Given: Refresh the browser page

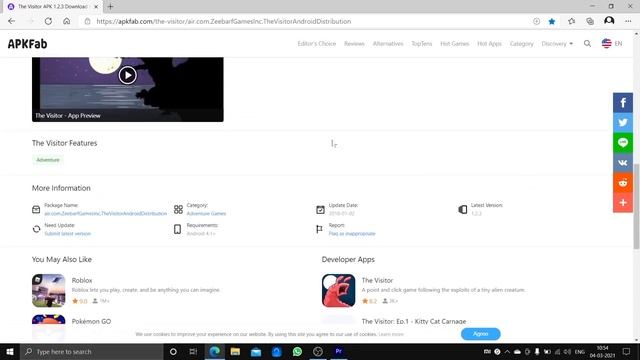Looking at the screenshot, I should (48, 21).
